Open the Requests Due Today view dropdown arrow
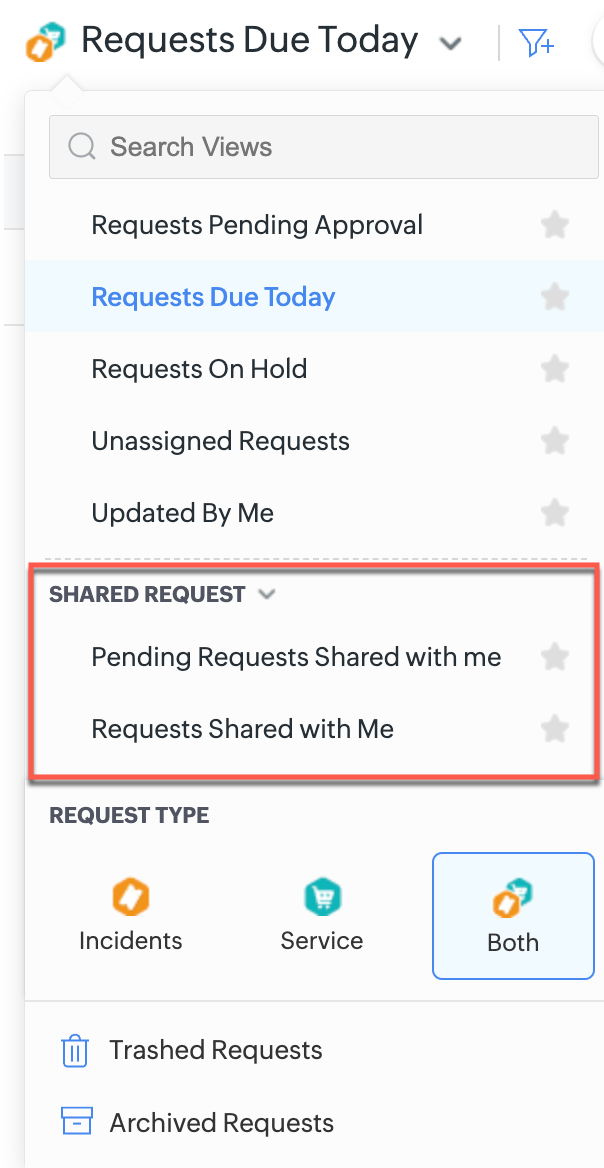Viewport: 604px width, 1168px height. click(x=451, y=43)
